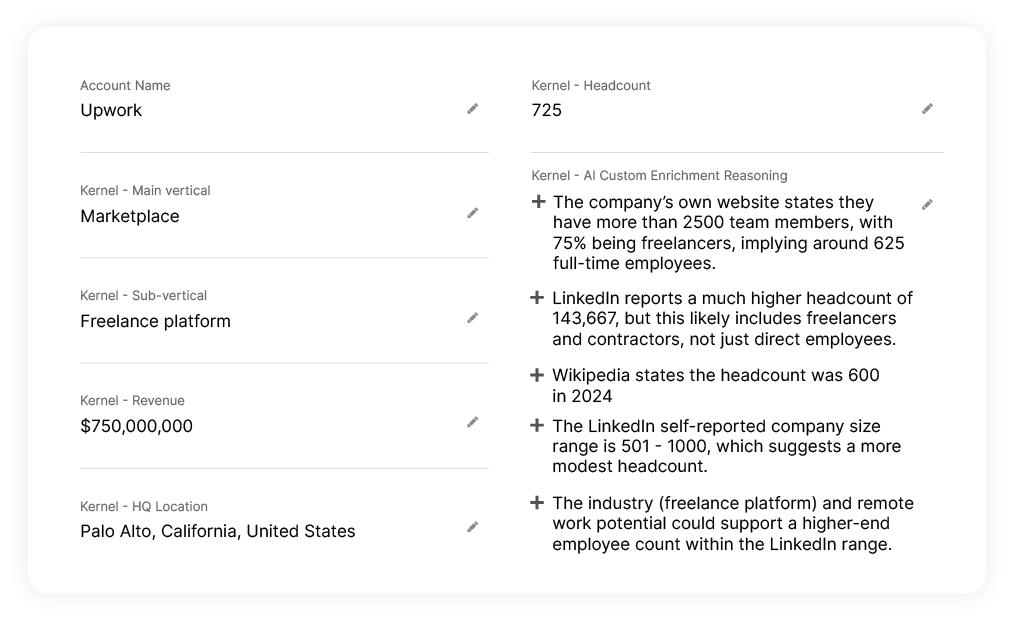Expand the Wikipedia headcount reasoning item
The width and height of the screenshot is (1015, 624).
point(537,375)
